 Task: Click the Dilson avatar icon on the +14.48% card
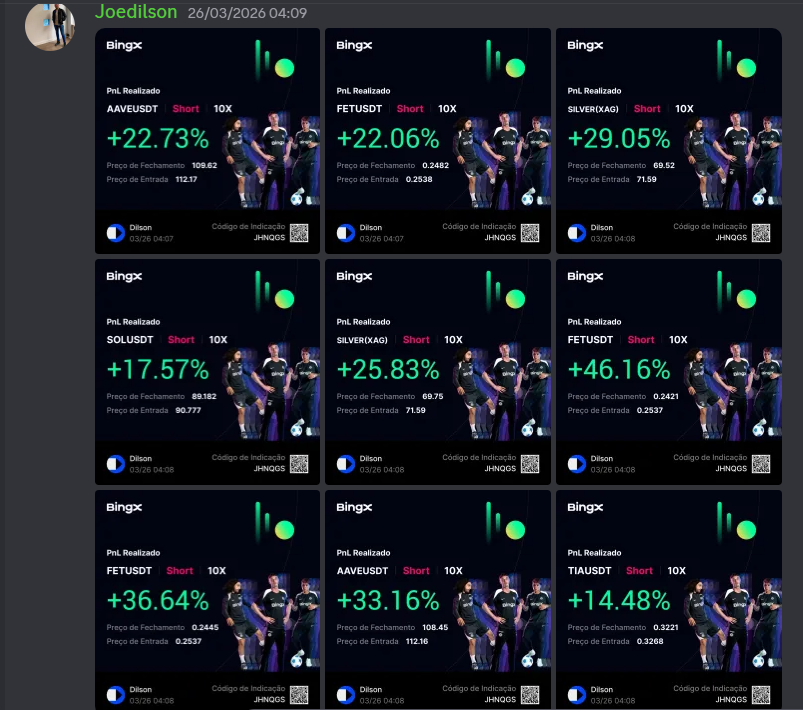pyautogui.click(x=577, y=695)
